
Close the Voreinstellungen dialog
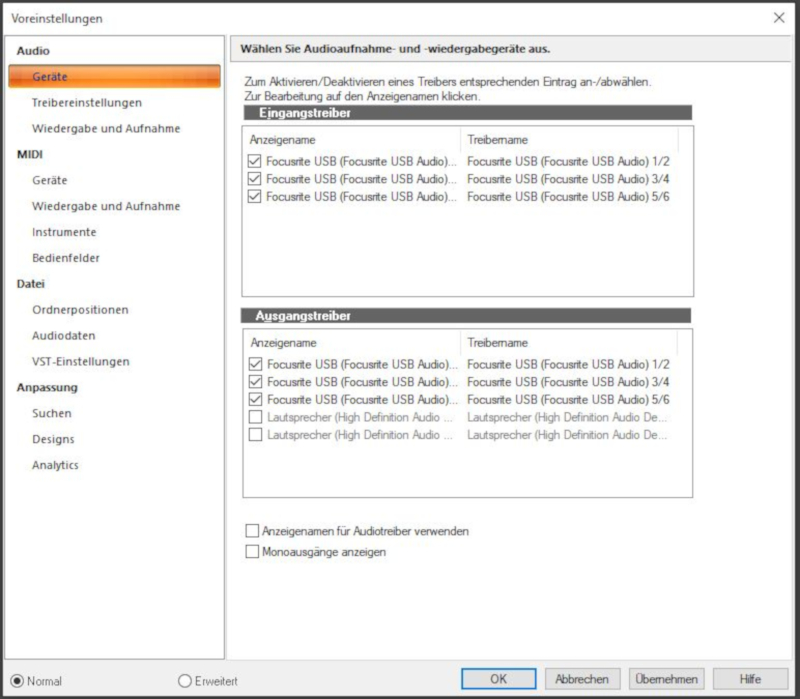[x=779, y=18]
